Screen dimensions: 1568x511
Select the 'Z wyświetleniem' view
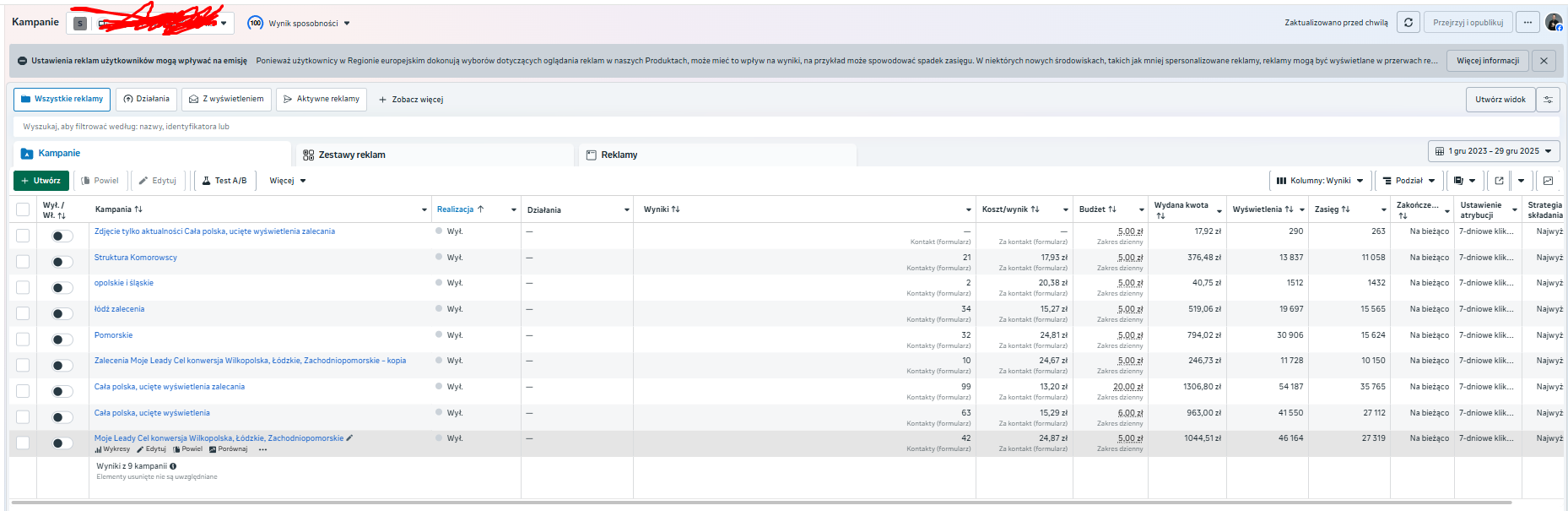click(226, 100)
